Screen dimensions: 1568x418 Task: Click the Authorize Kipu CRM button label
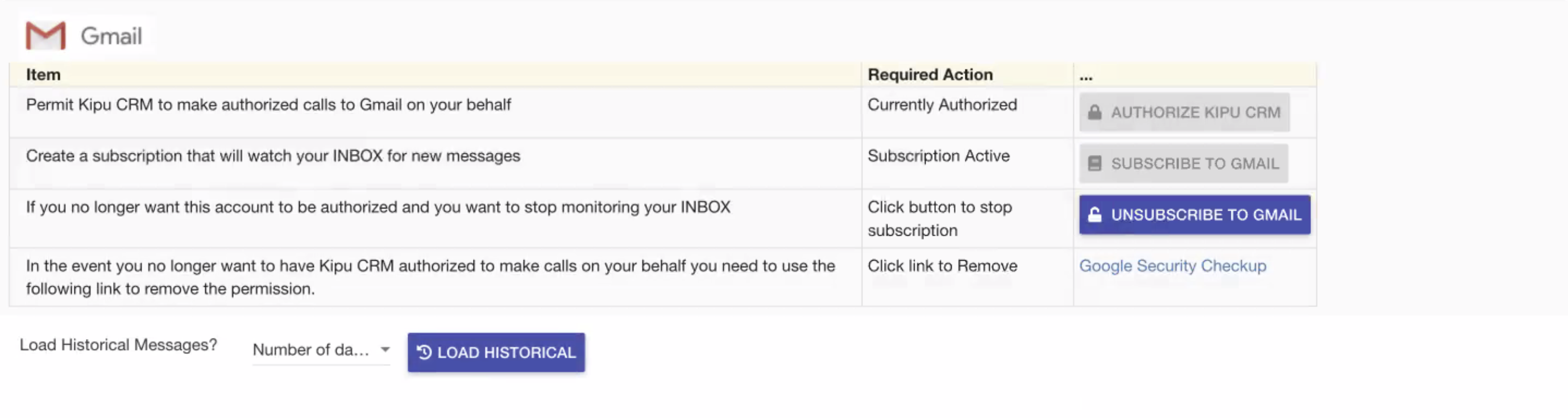1196,112
